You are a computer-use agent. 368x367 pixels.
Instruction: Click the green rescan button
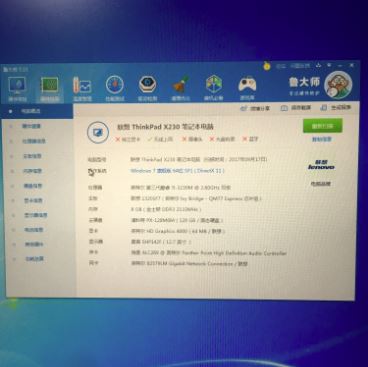coord(322,126)
